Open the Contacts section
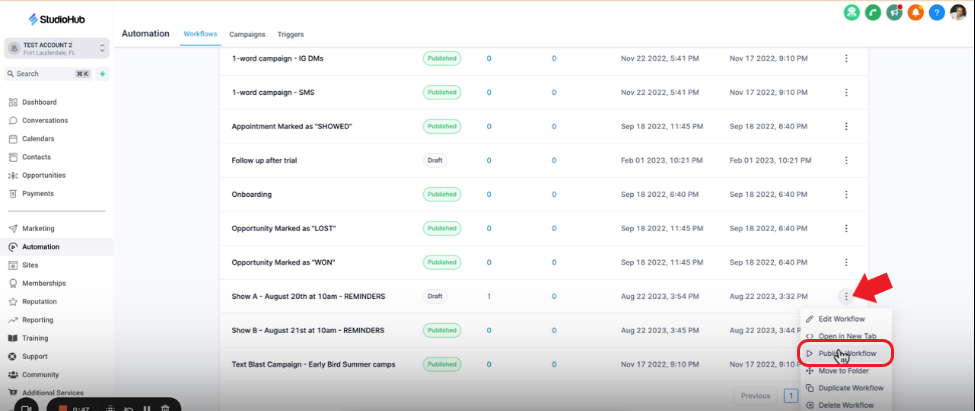Screen dimensions: 975x411 36,157
